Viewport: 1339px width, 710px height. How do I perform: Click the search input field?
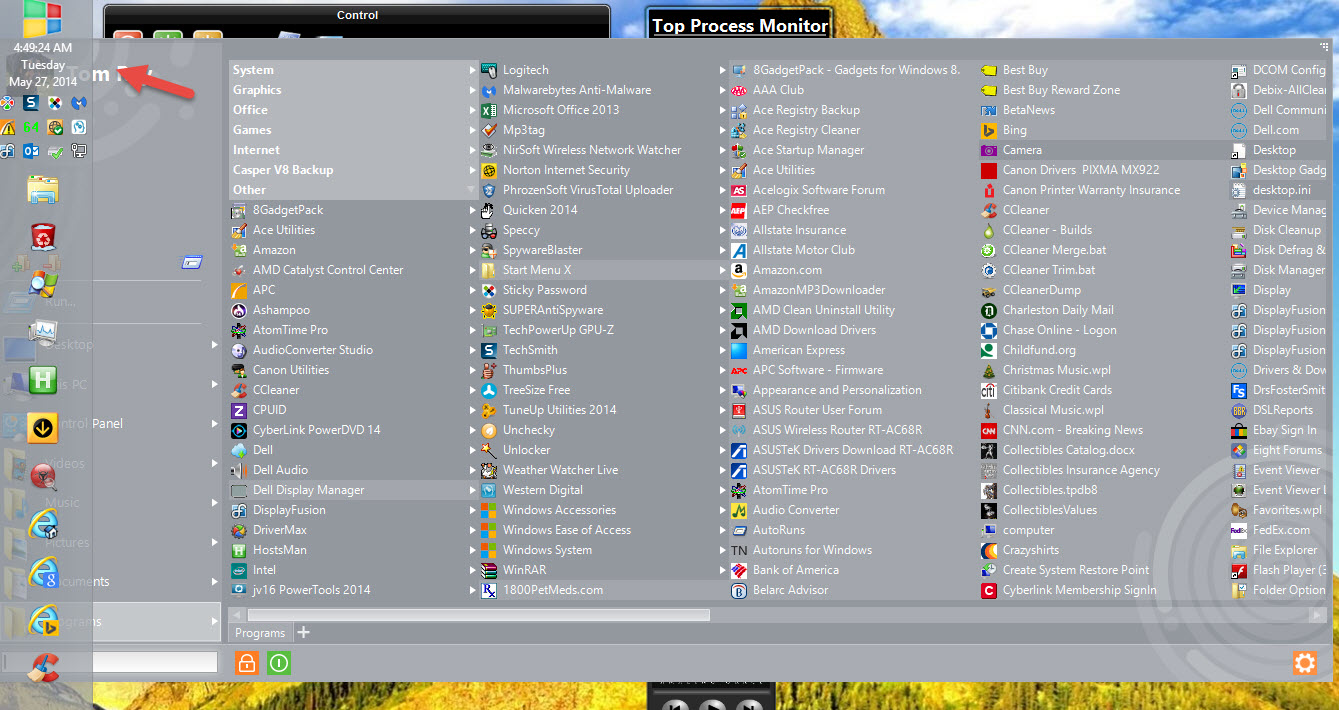click(x=150, y=662)
